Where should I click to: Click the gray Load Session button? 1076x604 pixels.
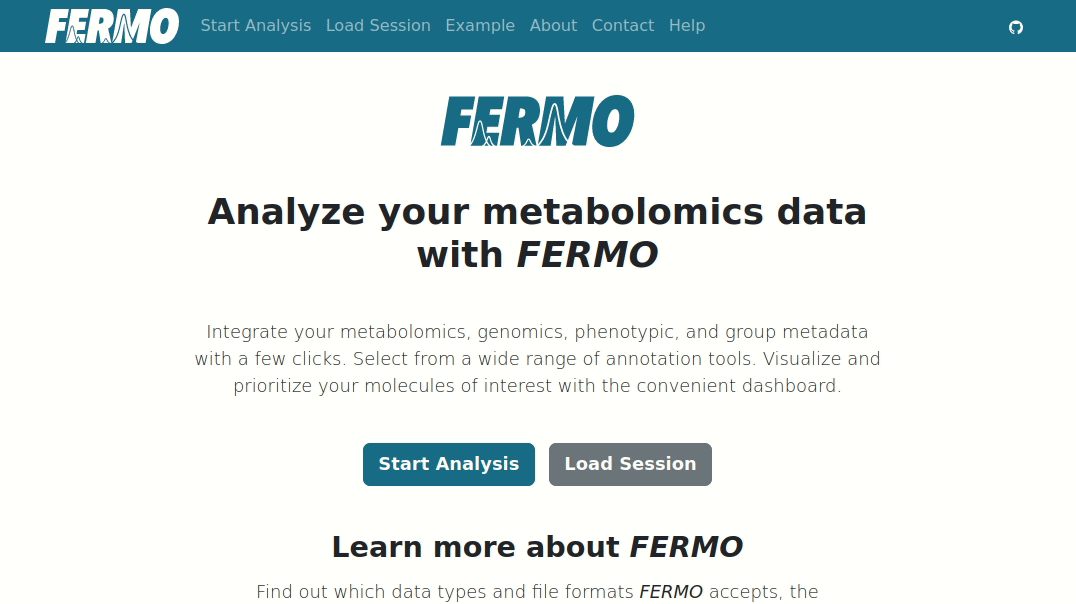[630, 465]
